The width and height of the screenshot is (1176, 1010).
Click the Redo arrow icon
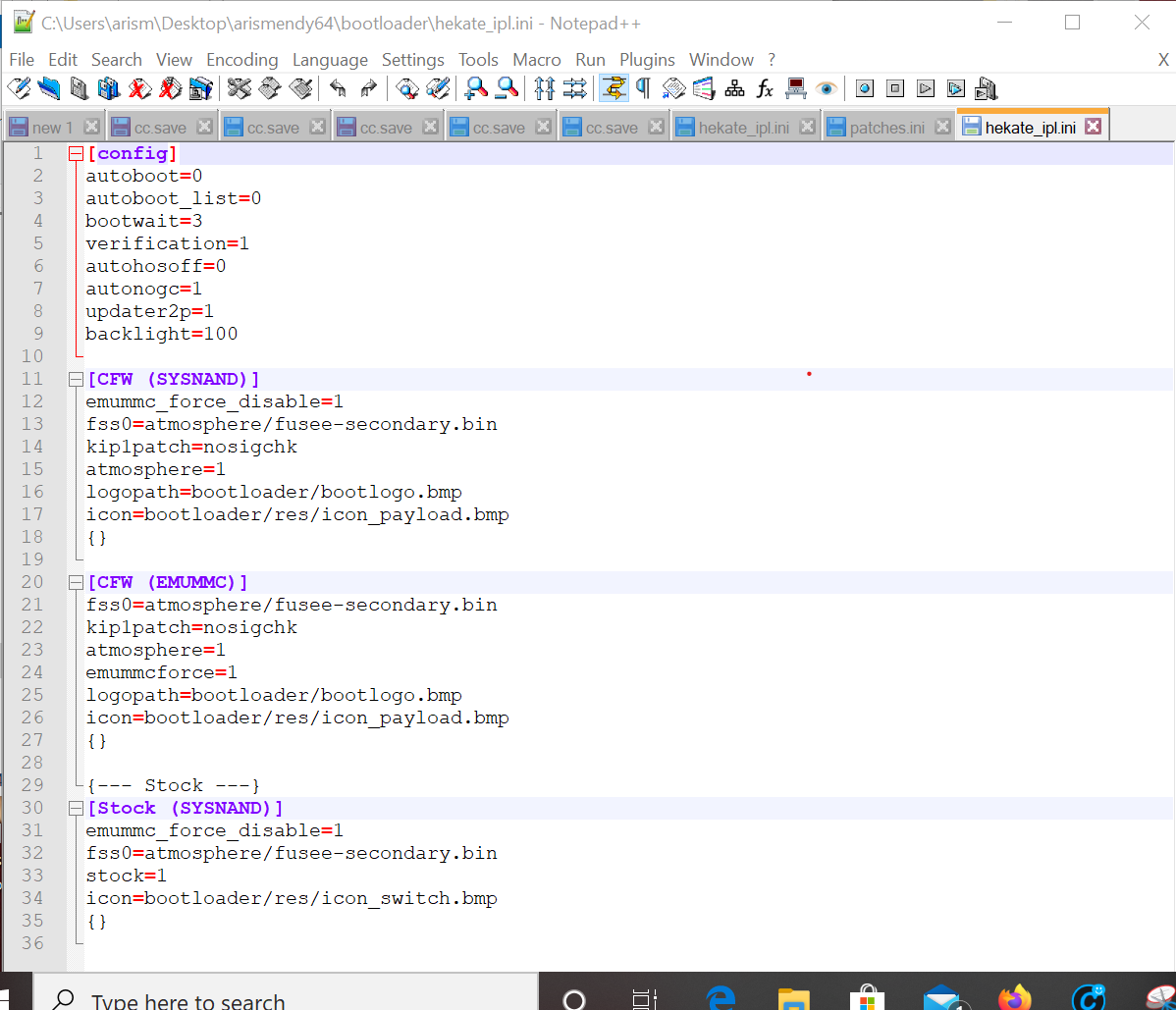click(x=368, y=89)
